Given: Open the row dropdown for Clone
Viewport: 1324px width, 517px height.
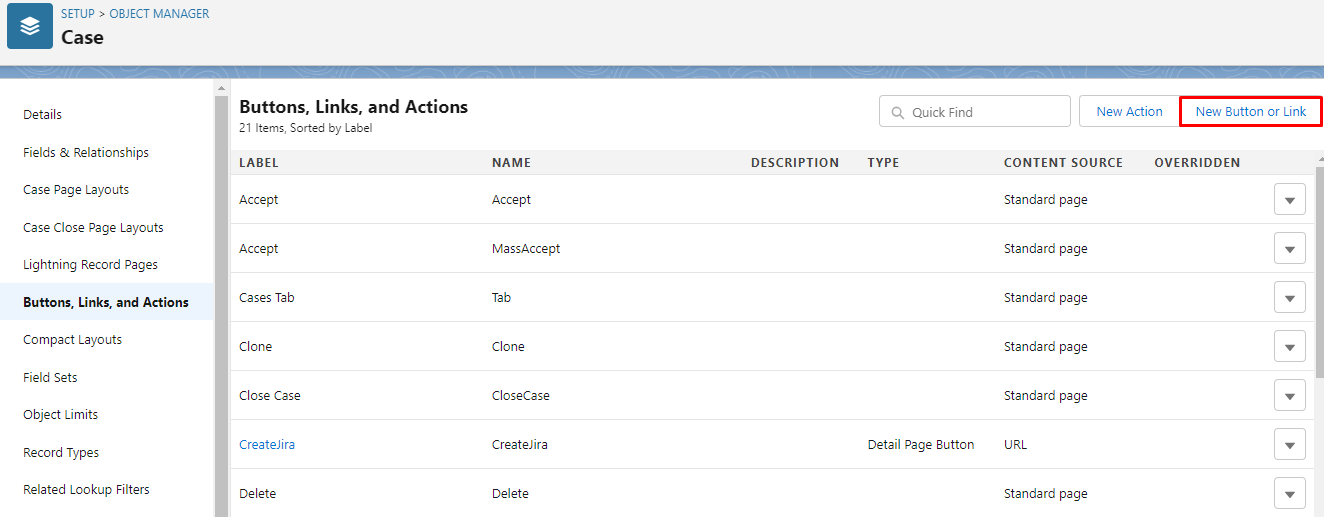Looking at the screenshot, I should 1290,347.
